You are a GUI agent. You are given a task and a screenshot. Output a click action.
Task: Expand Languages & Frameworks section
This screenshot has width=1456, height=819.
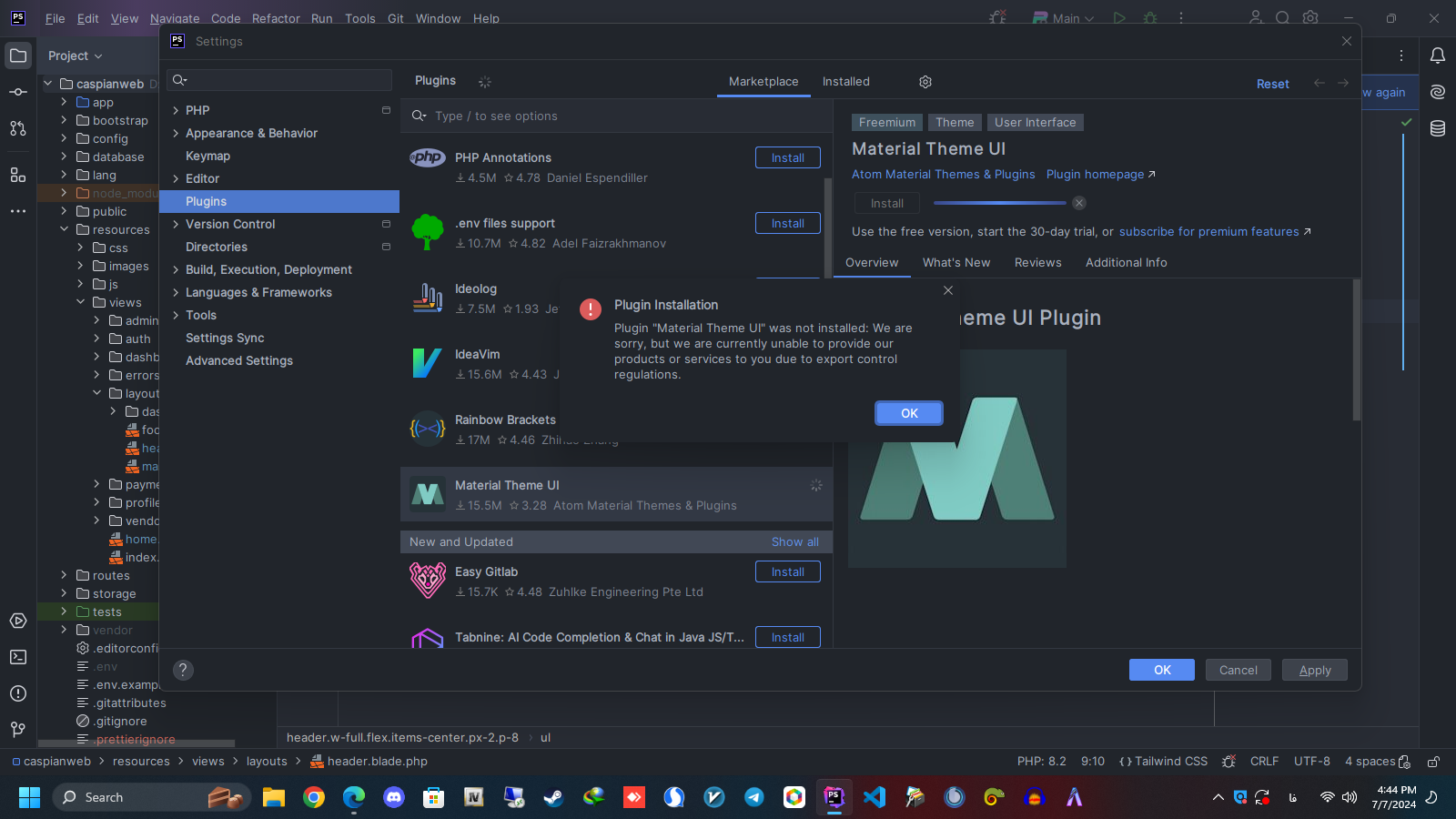click(176, 292)
